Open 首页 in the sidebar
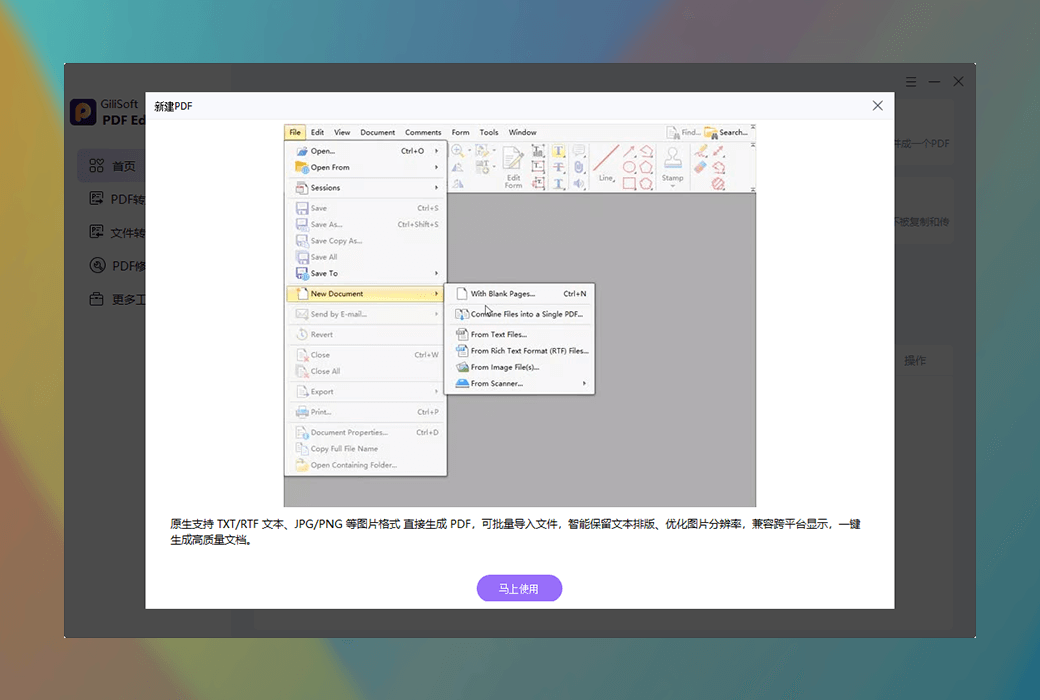The image size is (1040, 700). click(112, 166)
